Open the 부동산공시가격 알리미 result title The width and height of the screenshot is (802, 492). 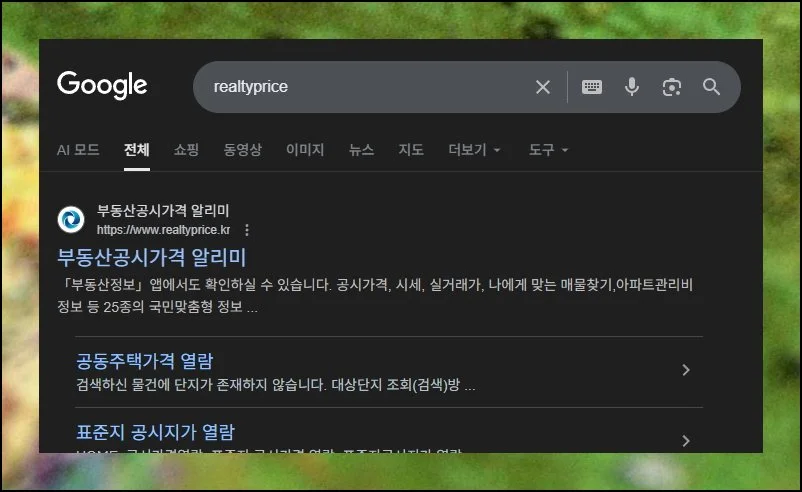point(152,256)
